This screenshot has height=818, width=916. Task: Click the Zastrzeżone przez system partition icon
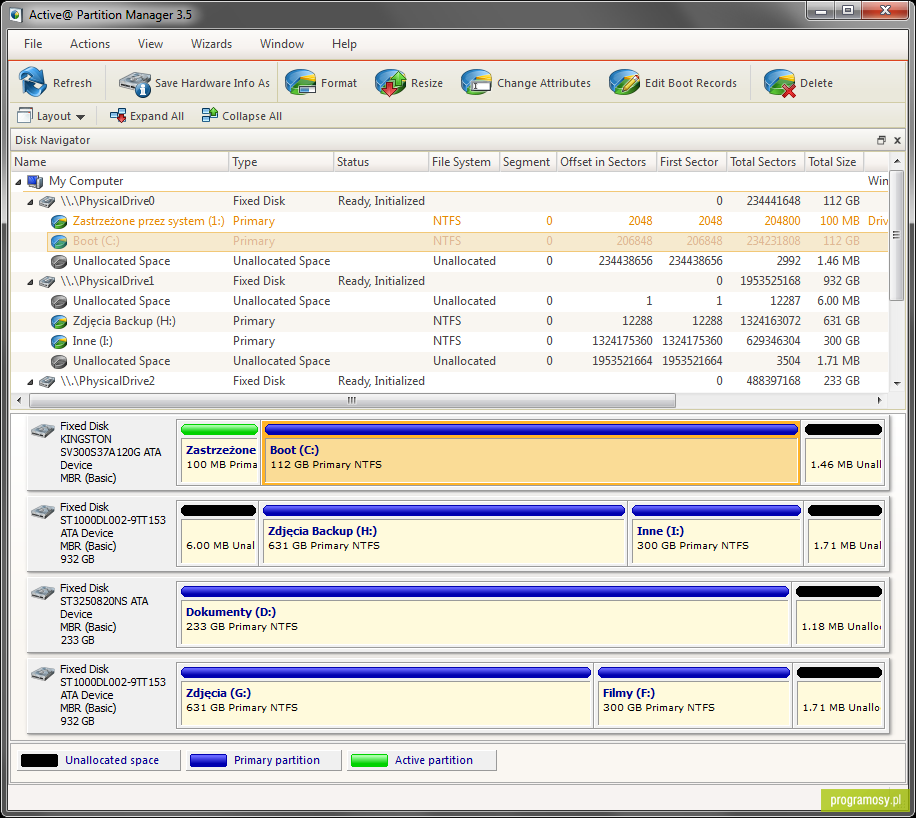click(58, 221)
